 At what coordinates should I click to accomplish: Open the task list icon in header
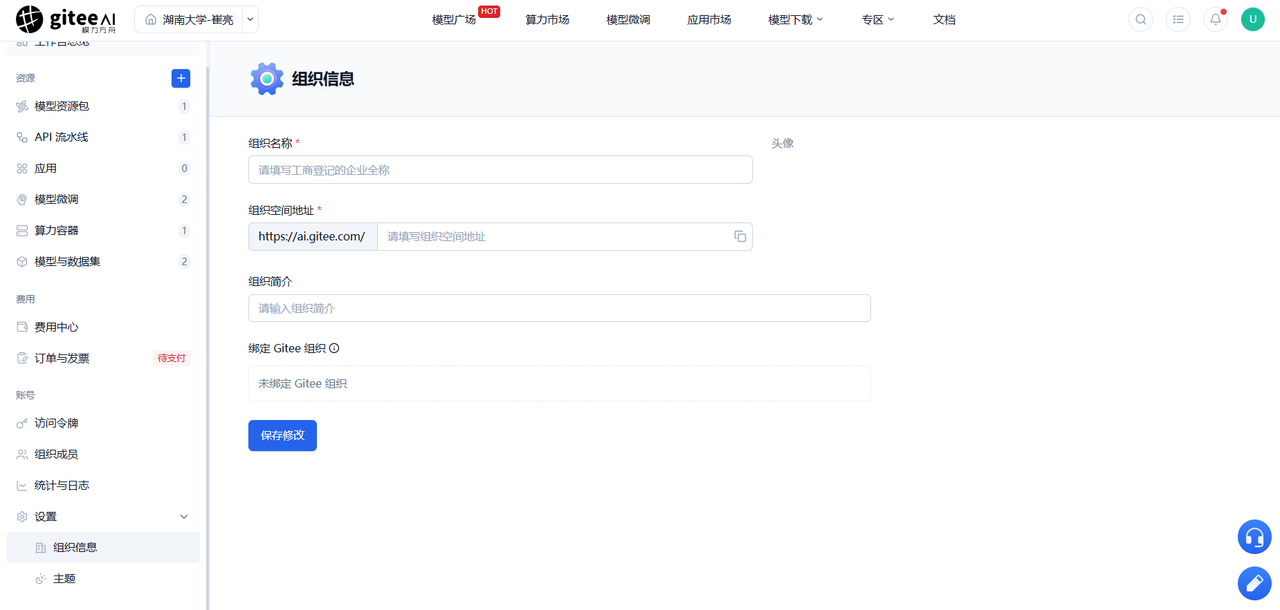(x=1178, y=19)
